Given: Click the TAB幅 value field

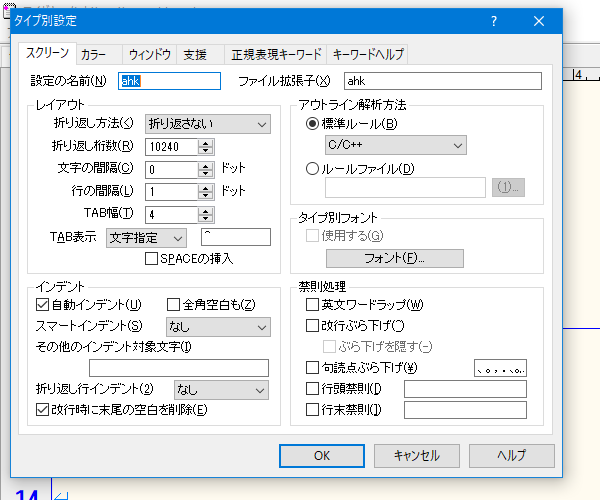Looking at the screenshot, I should pos(171,215).
